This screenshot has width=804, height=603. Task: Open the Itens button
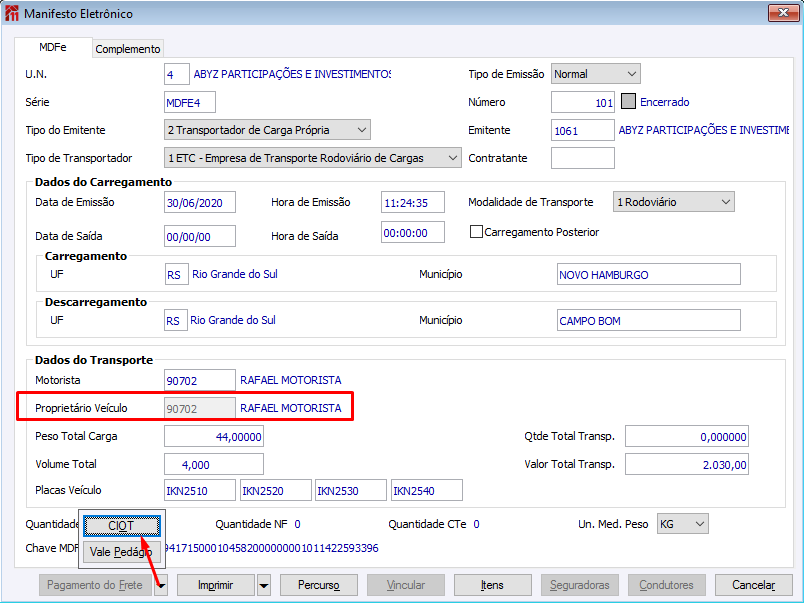coord(492,585)
